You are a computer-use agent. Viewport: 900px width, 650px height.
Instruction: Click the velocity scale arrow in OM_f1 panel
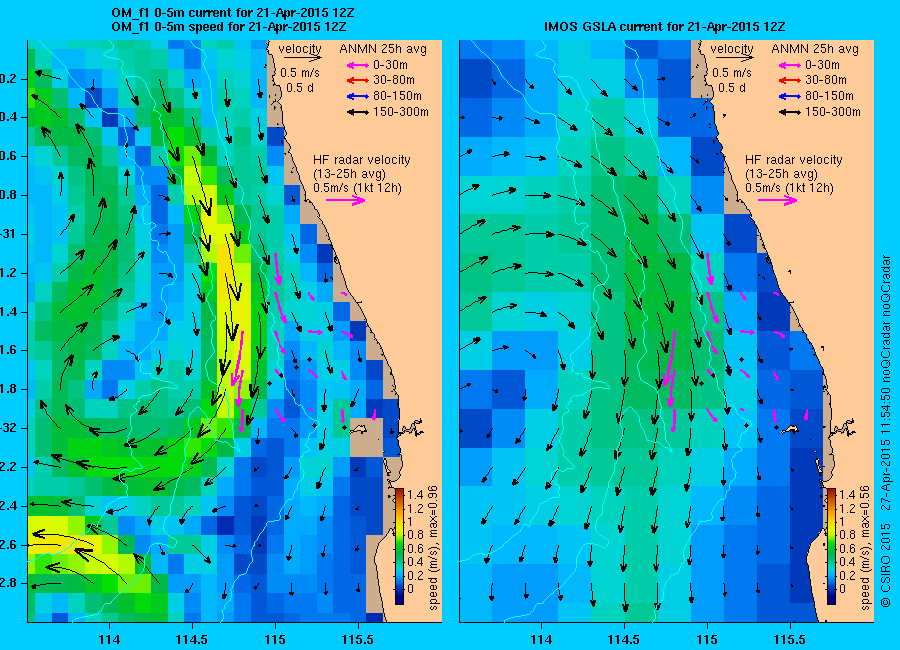301,58
